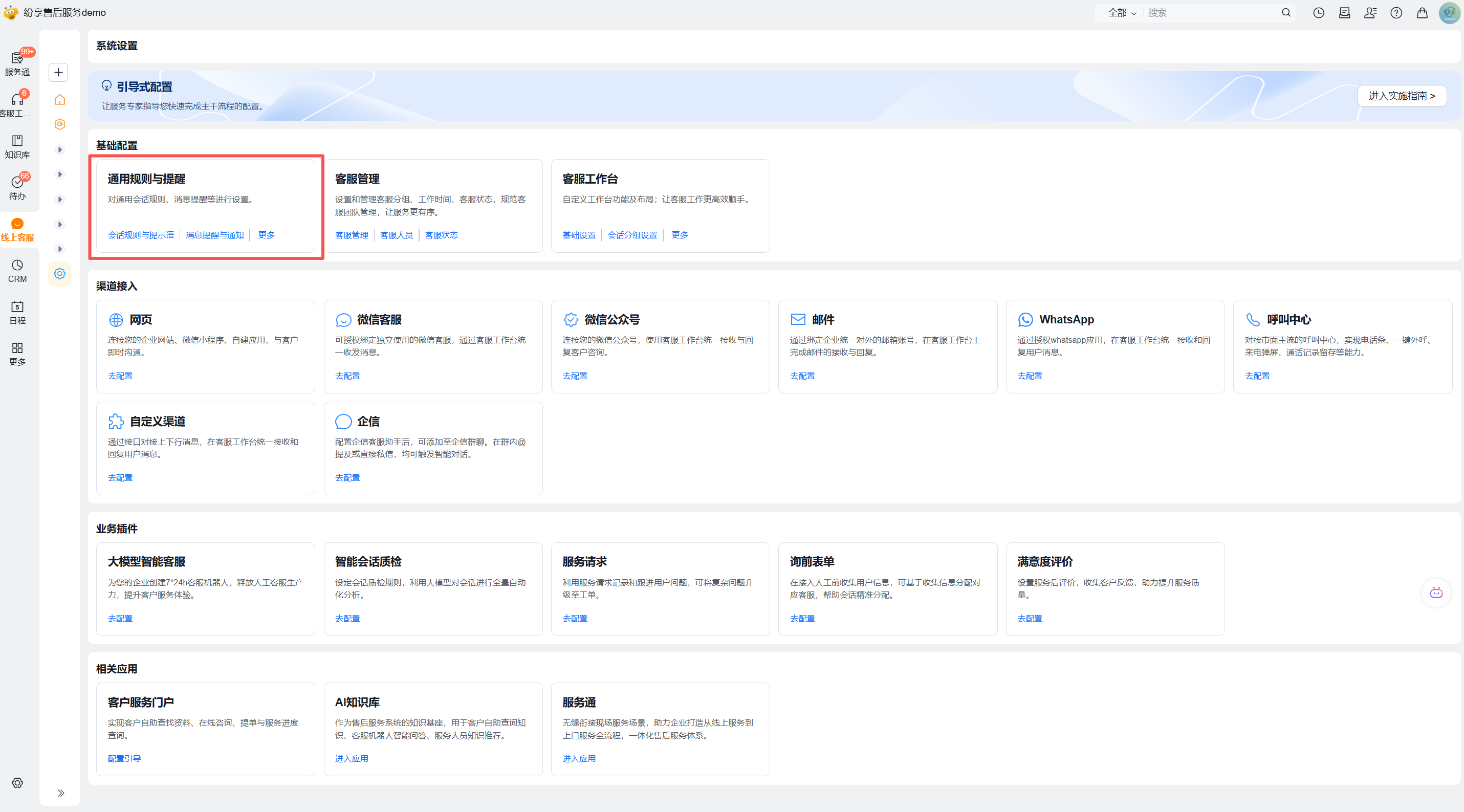The image size is (1464, 812).
Task: Open the shopping bag icon in header
Action: tap(1422, 12)
